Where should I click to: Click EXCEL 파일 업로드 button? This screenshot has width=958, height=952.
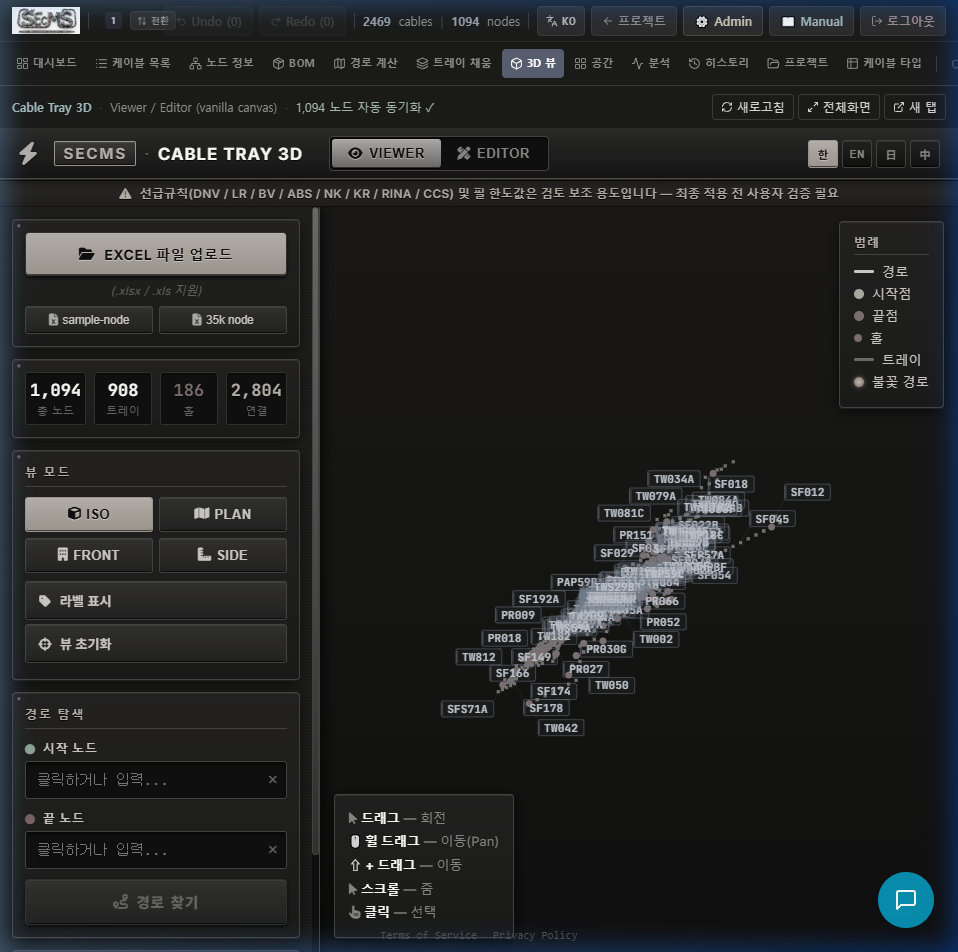[x=156, y=254]
